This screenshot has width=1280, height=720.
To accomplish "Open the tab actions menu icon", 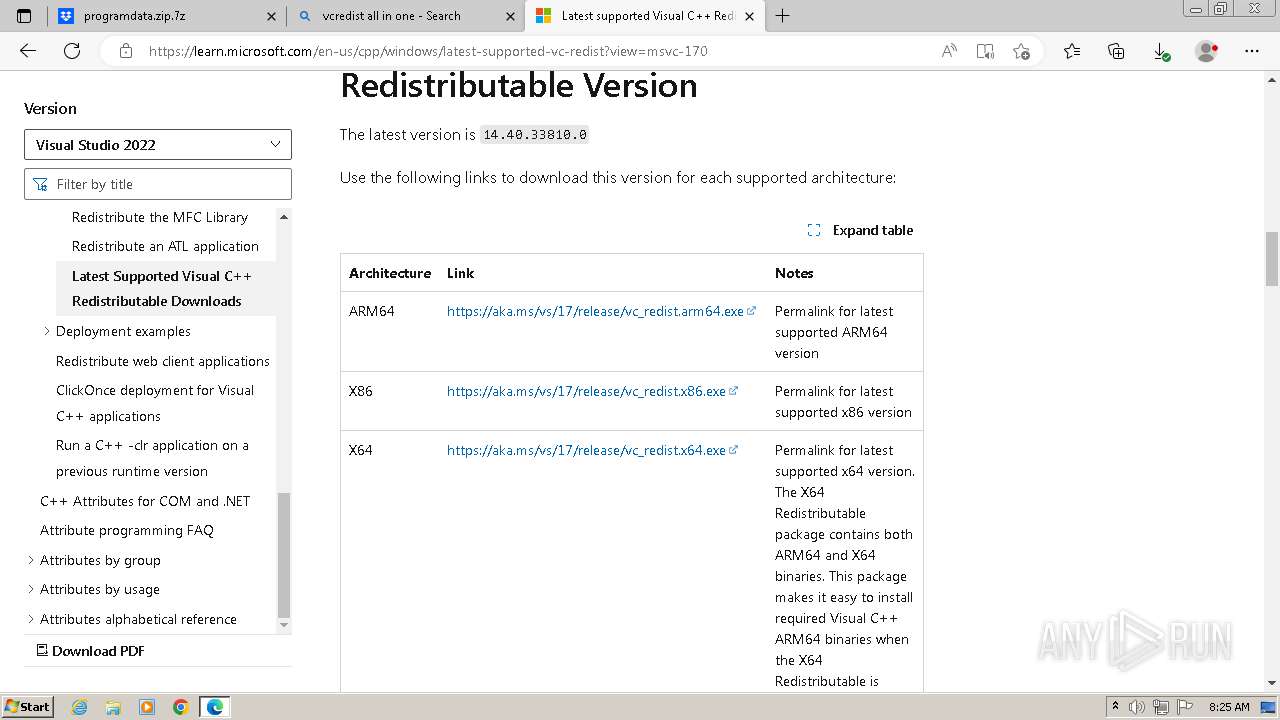I will click(x=24, y=16).
